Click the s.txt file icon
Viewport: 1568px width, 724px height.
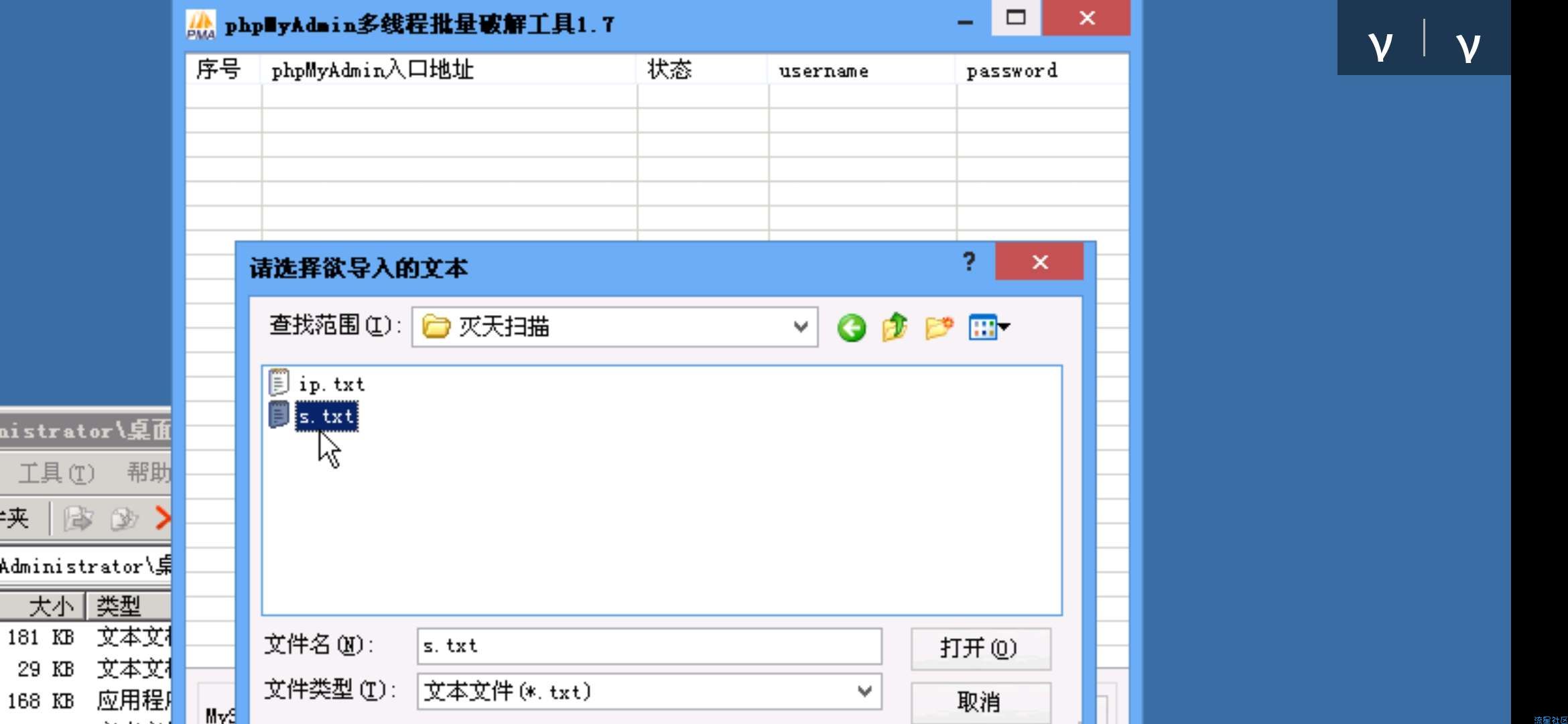click(x=279, y=415)
